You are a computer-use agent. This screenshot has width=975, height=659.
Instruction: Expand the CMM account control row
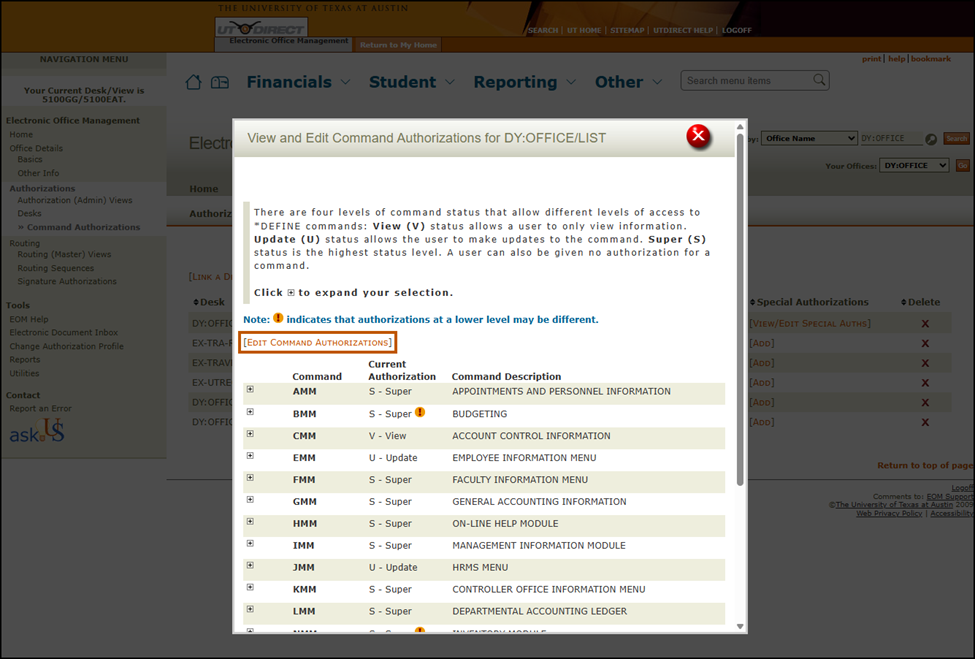(x=250, y=433)
